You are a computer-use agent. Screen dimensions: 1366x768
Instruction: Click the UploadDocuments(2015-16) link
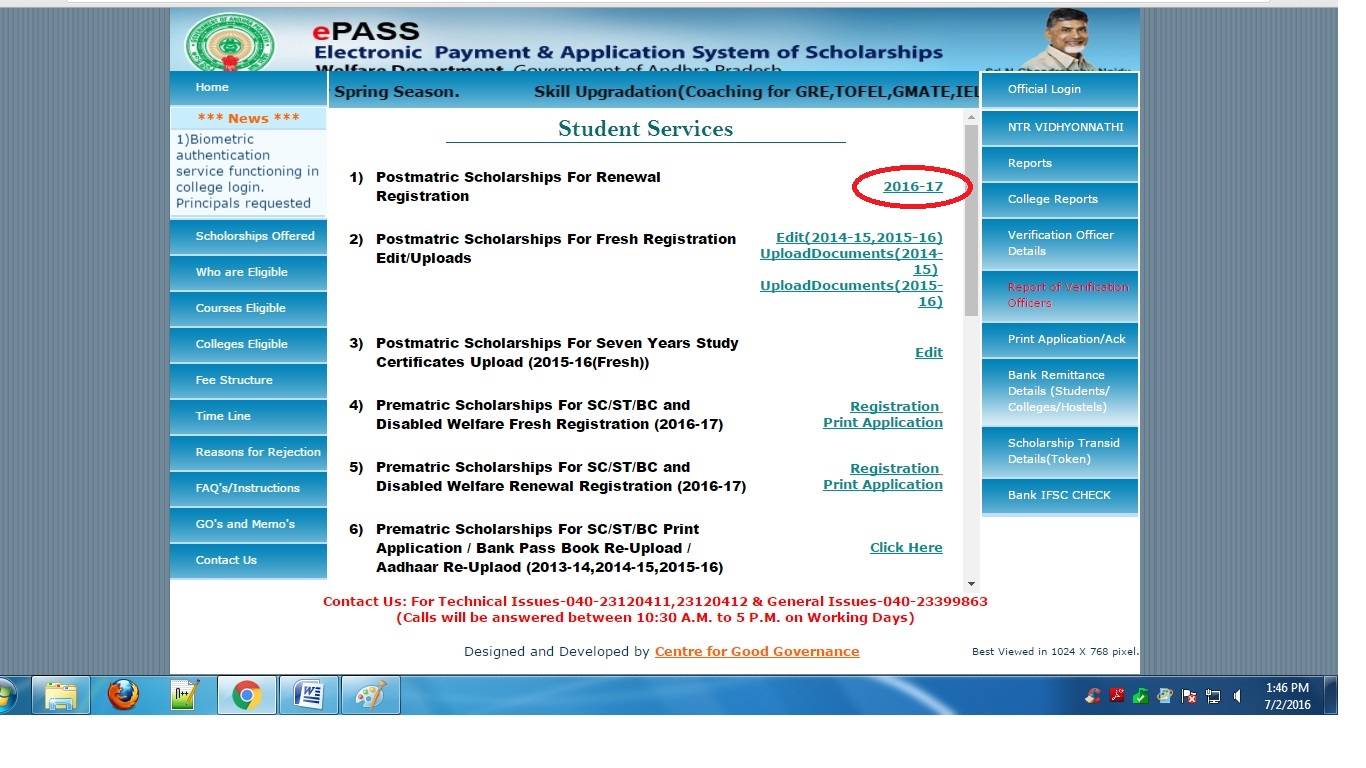click(851, 294)
